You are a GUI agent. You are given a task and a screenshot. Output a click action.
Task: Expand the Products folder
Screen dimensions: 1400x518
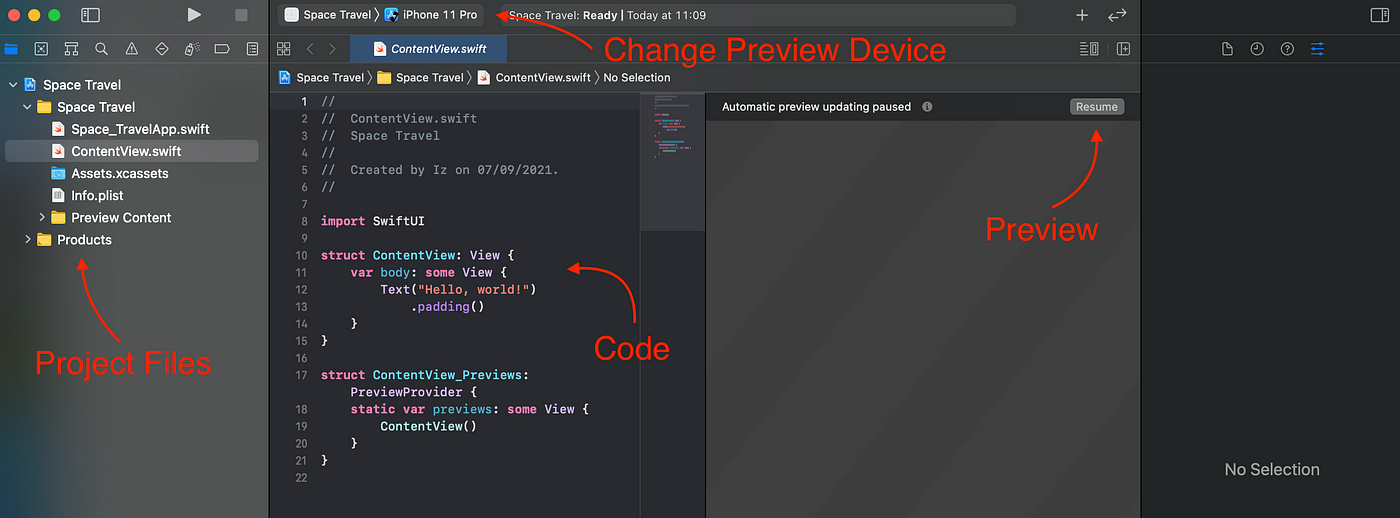27,239
